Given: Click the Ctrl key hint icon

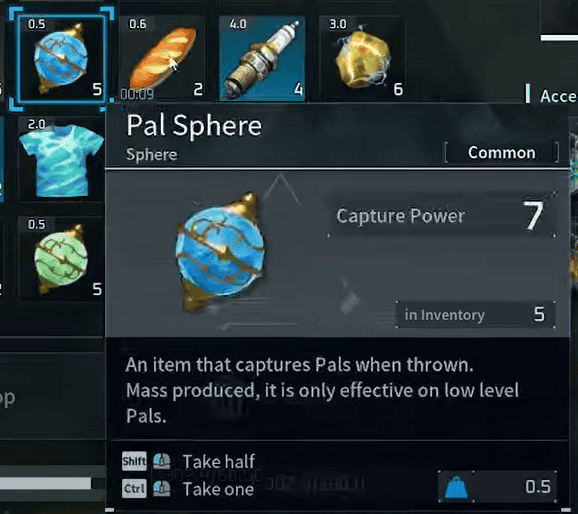Looking at the screenshot, I should (x=134, y=489).
